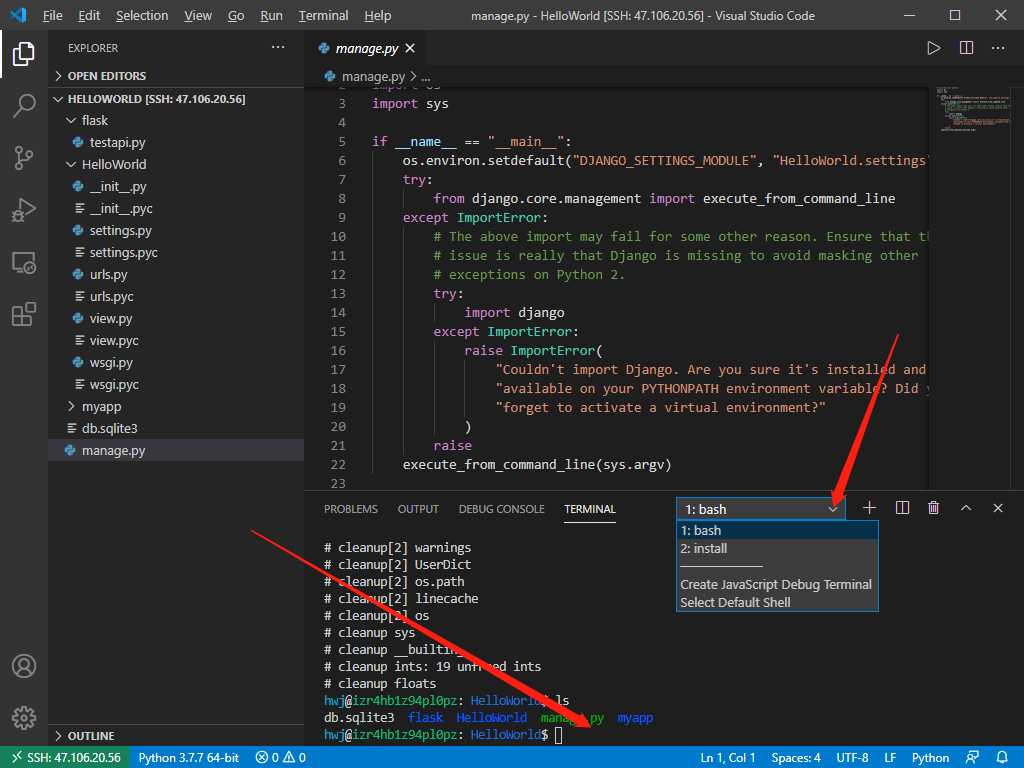Select '2: install' from terminal list
Screen dimensions: 1024x768
(x=777, y=549)
